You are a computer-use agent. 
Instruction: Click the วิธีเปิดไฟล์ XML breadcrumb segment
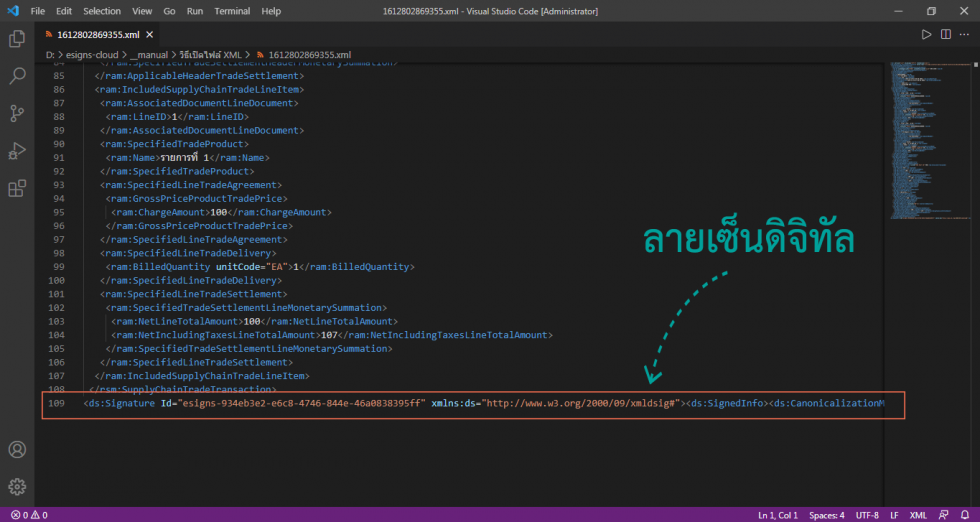point(210,55)
